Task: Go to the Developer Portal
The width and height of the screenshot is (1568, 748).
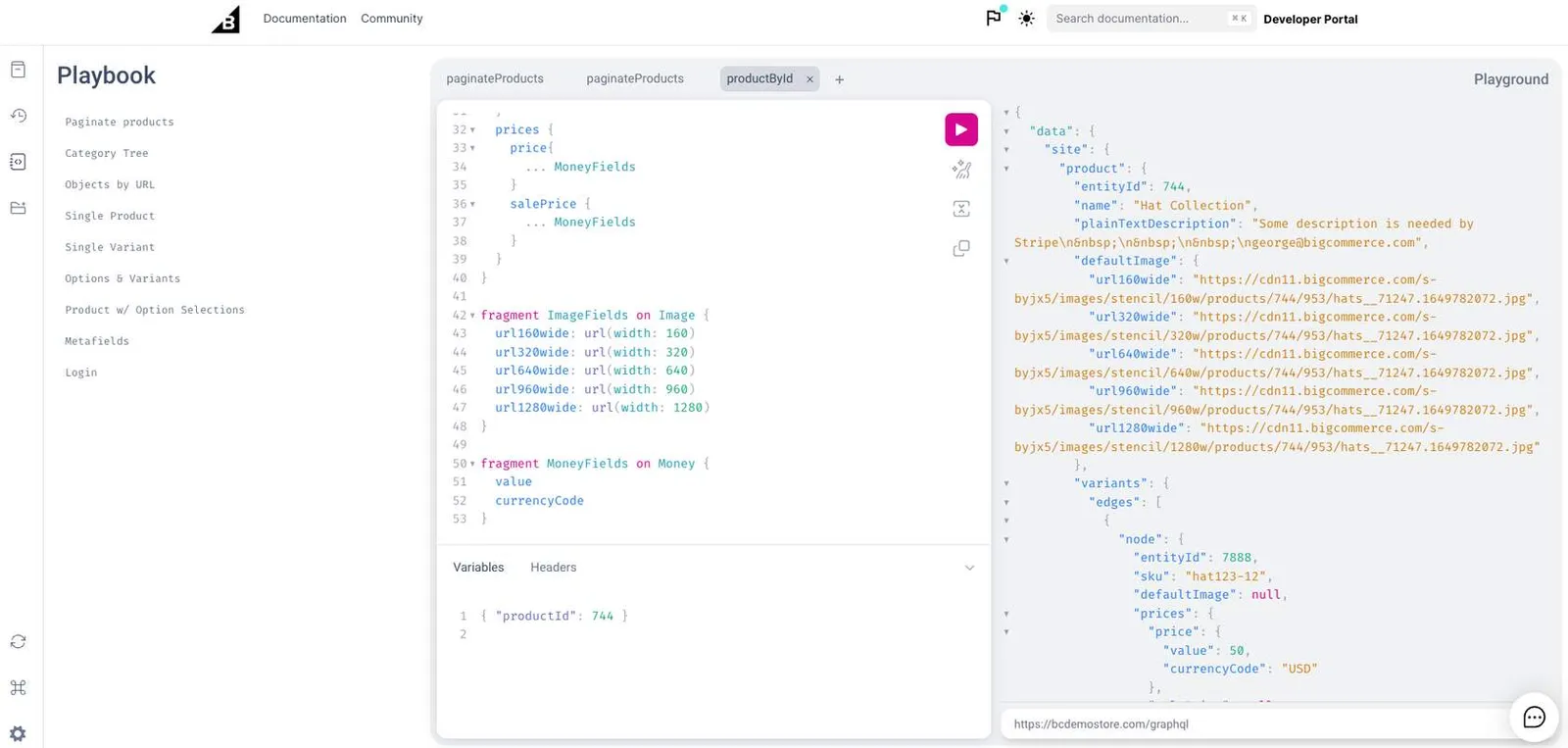Action: pos(1310,19)
